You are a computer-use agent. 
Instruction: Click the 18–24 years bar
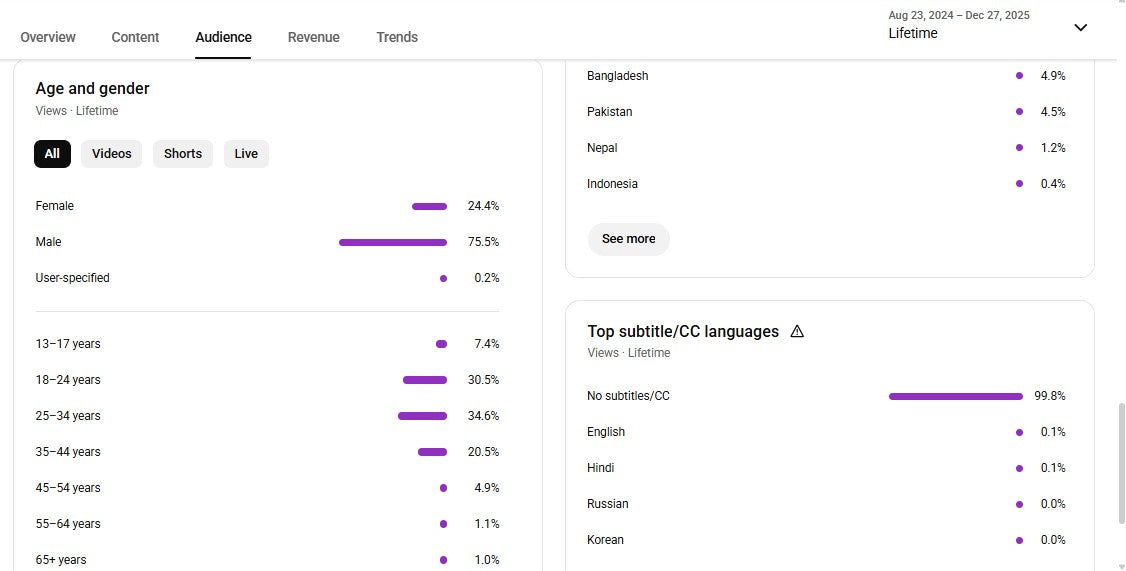pos(425,380)
